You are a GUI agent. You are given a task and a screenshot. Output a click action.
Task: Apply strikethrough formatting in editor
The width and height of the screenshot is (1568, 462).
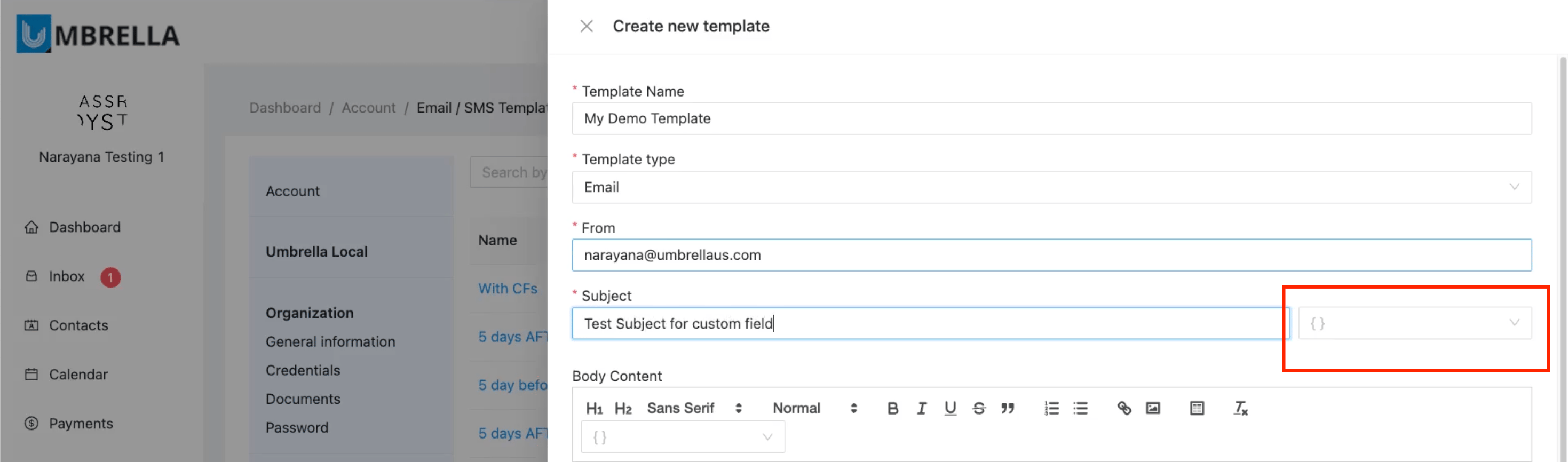pos(979,409)
